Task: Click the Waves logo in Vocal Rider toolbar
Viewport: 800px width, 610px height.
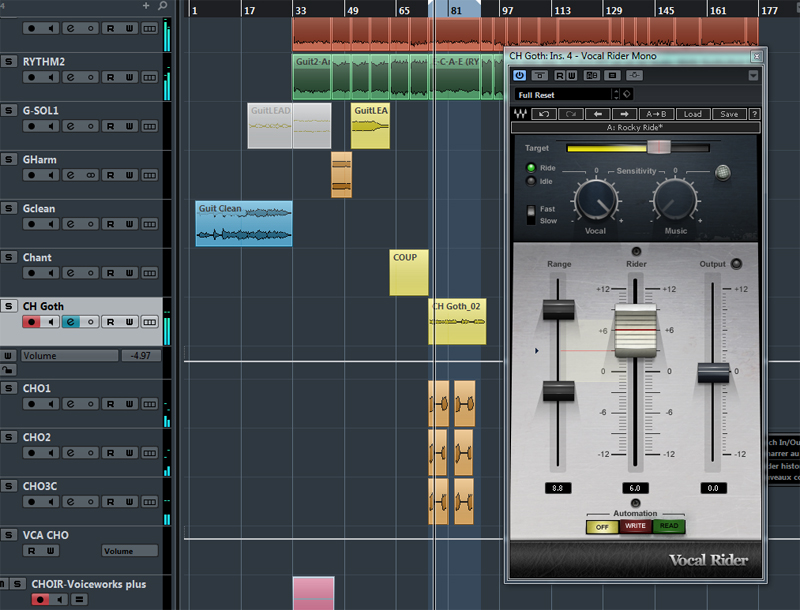Action: pyautogui.click(x=520, y=113)
